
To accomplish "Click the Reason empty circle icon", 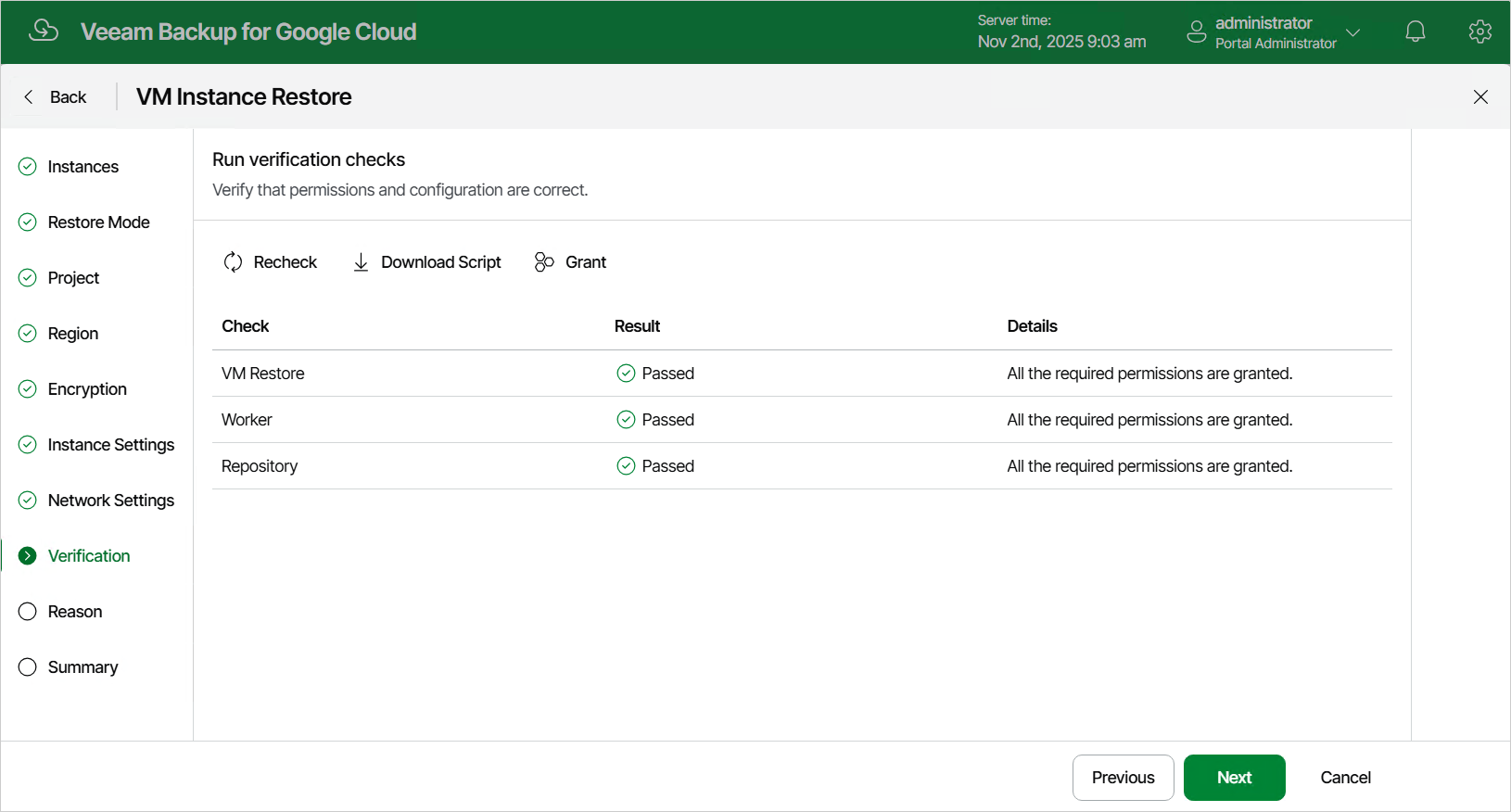I will 28,611.
